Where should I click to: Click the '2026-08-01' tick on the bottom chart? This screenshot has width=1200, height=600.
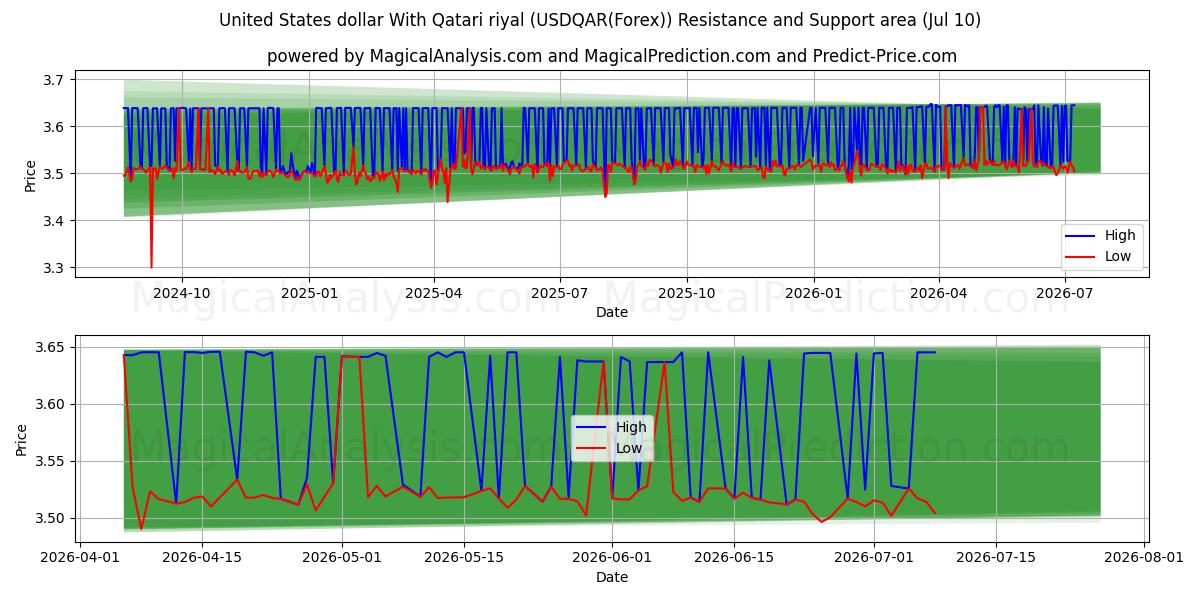pos(1144,557)
